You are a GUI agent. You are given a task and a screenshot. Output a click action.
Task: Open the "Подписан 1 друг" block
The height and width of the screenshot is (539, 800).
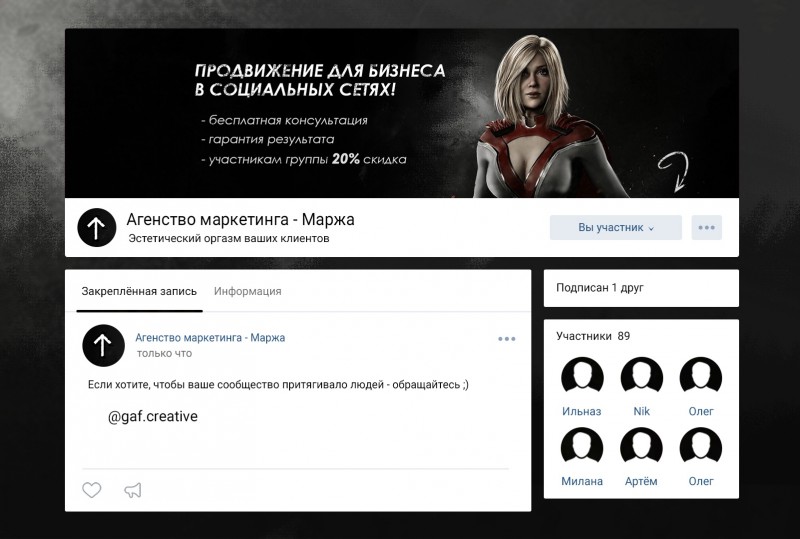click(x=641, y=288)
